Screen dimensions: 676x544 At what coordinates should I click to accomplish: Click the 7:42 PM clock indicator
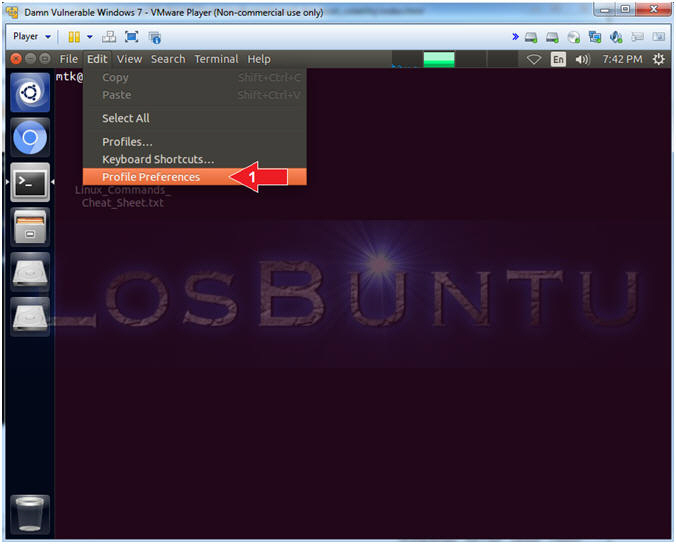coord(622,59)
